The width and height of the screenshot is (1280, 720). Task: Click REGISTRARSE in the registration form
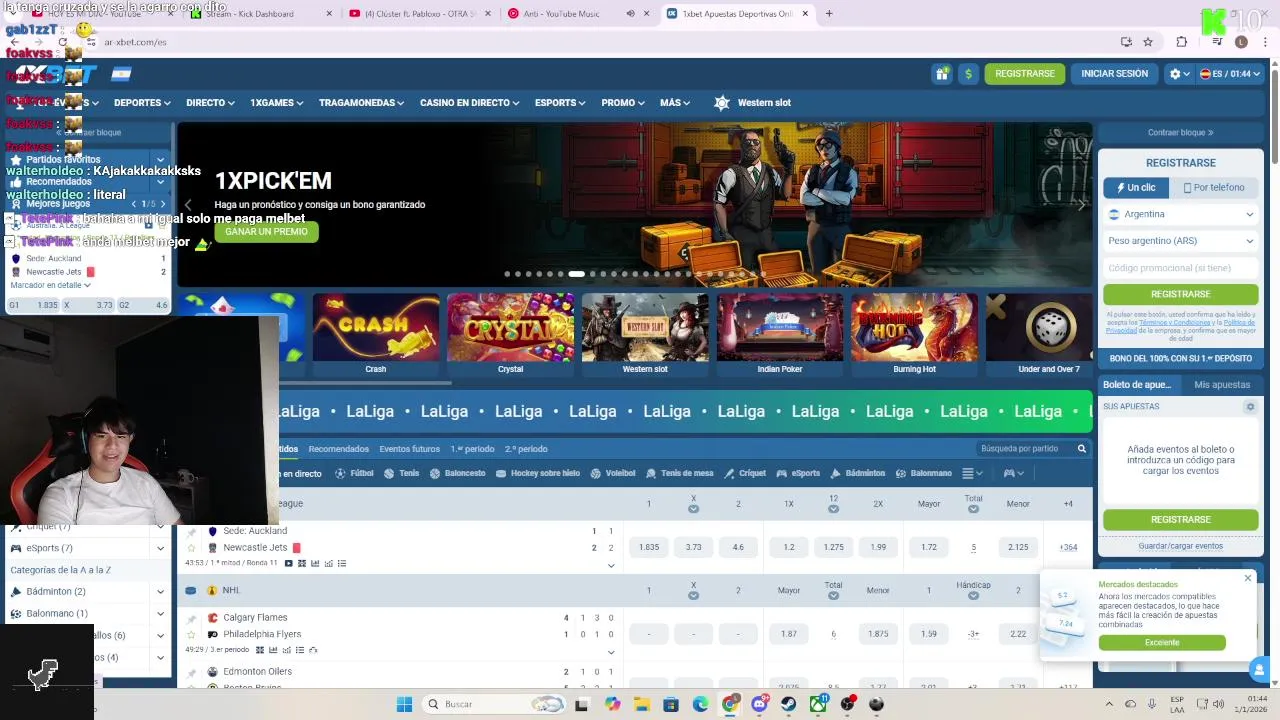pos(1181,294)
